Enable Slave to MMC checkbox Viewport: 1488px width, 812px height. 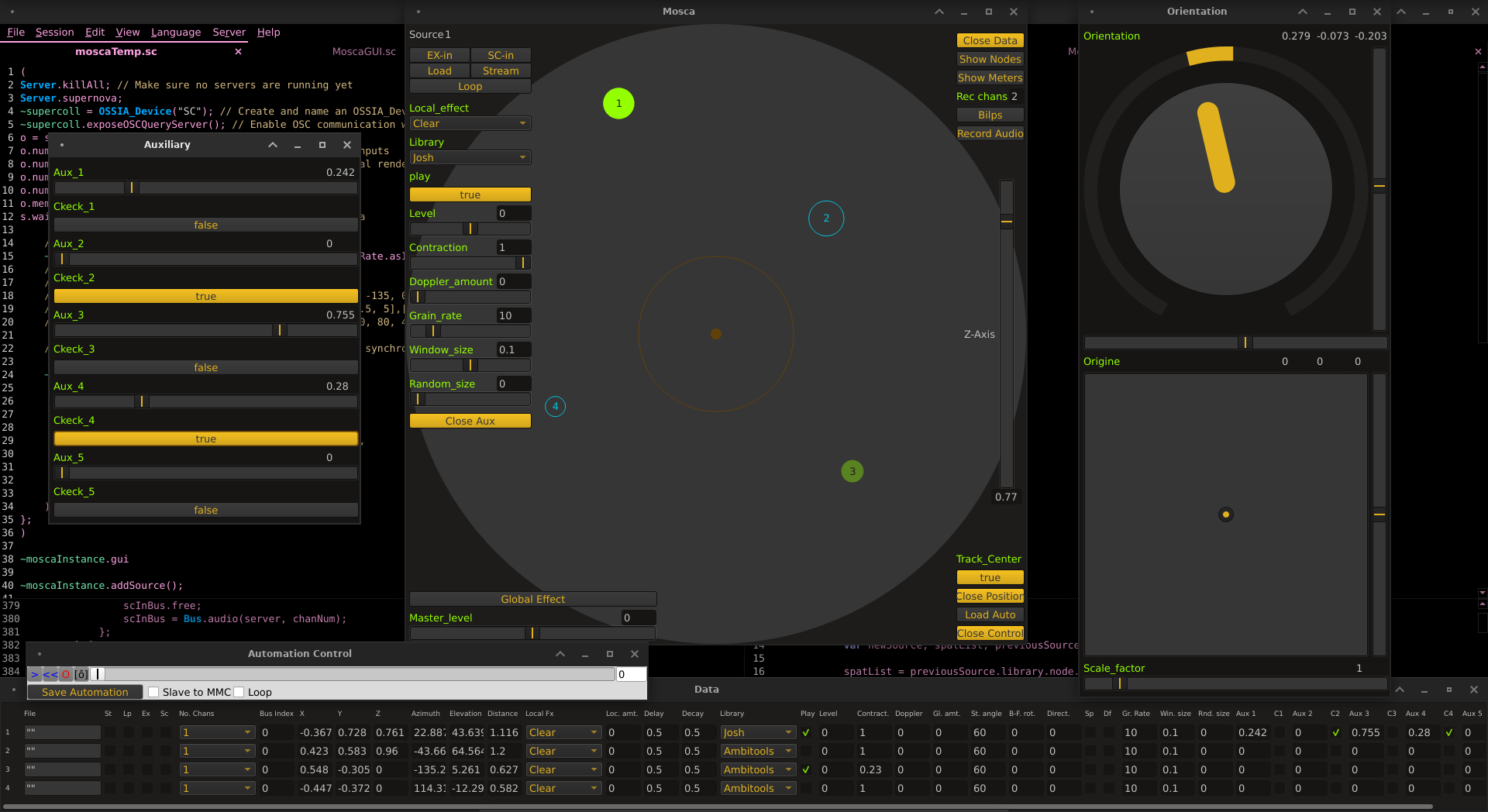coord(153,692)
